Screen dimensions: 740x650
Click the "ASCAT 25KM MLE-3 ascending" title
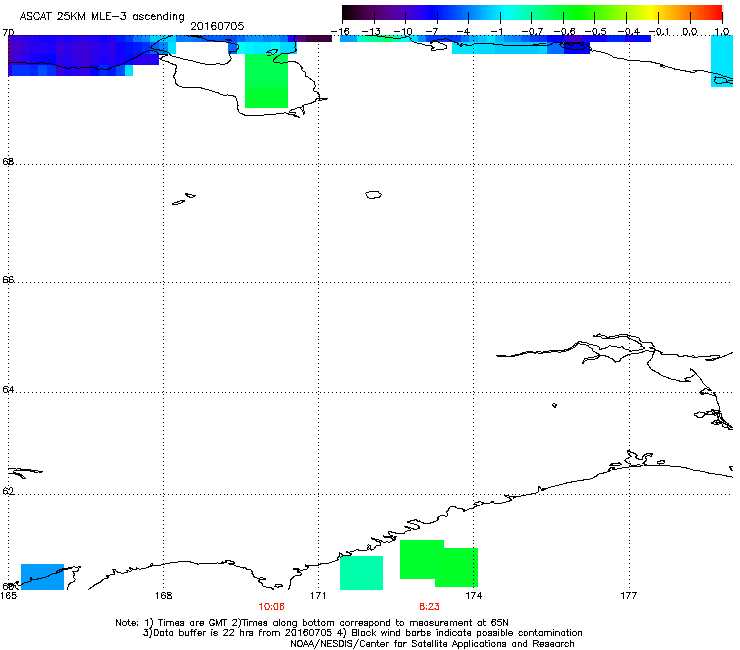click(x=102, y=16)
